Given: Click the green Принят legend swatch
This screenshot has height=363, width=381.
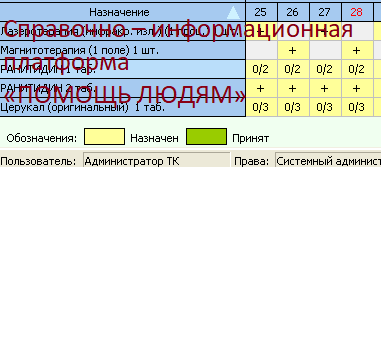Looking at the screenshot, I should coord(206,137).
